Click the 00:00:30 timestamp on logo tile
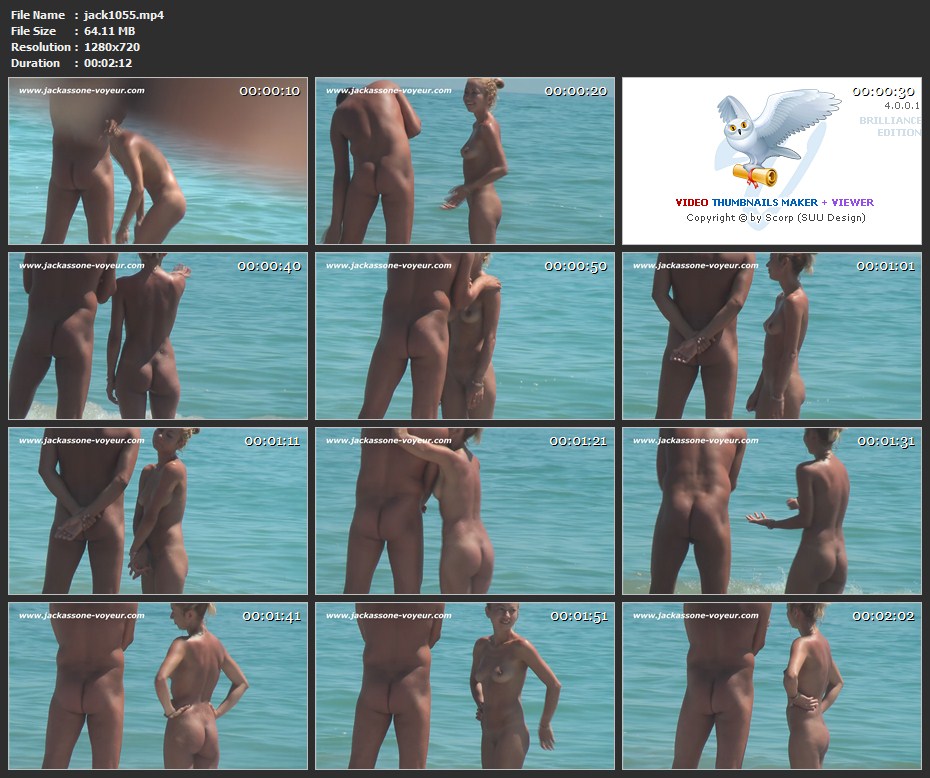 click(x=883, y=91)
